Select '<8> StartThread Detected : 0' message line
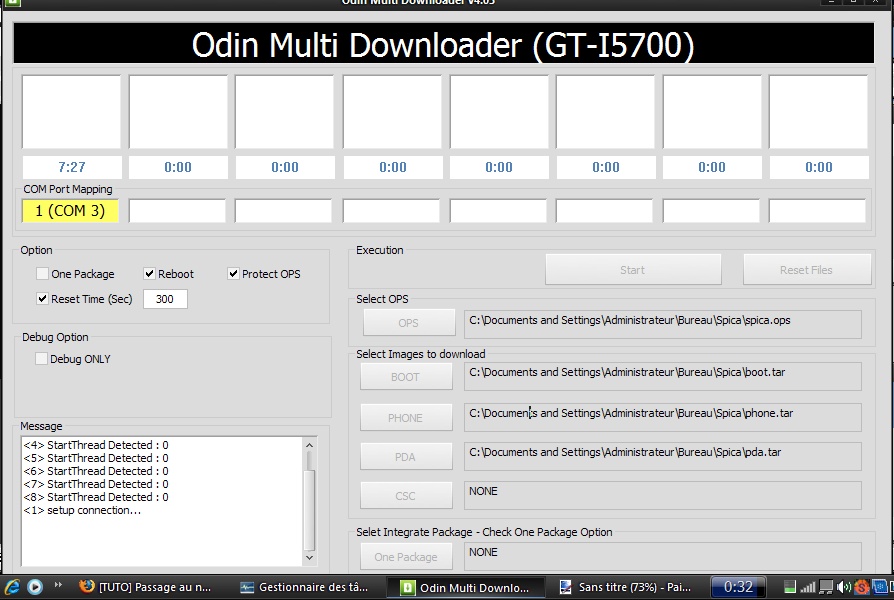 [x=96, y=497]
